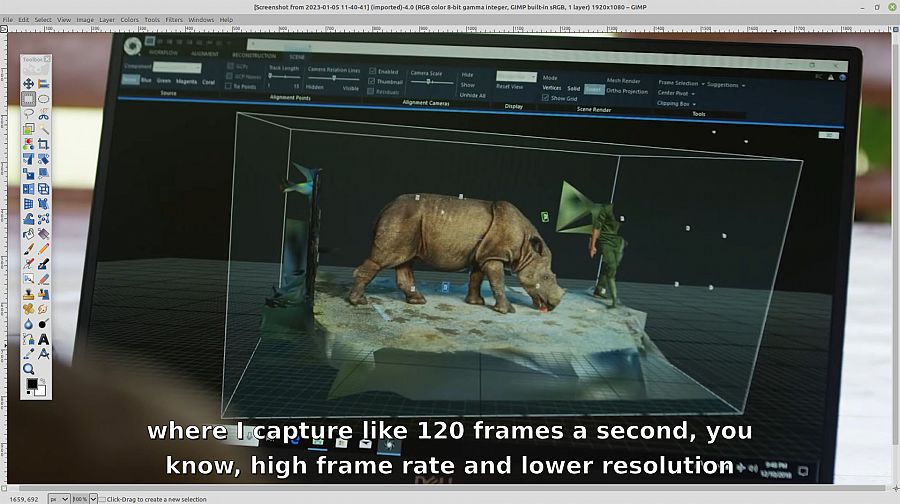Select the Zoom magnifier tool
This screenshot has width=900, height=504.
(x=28, y=369)
